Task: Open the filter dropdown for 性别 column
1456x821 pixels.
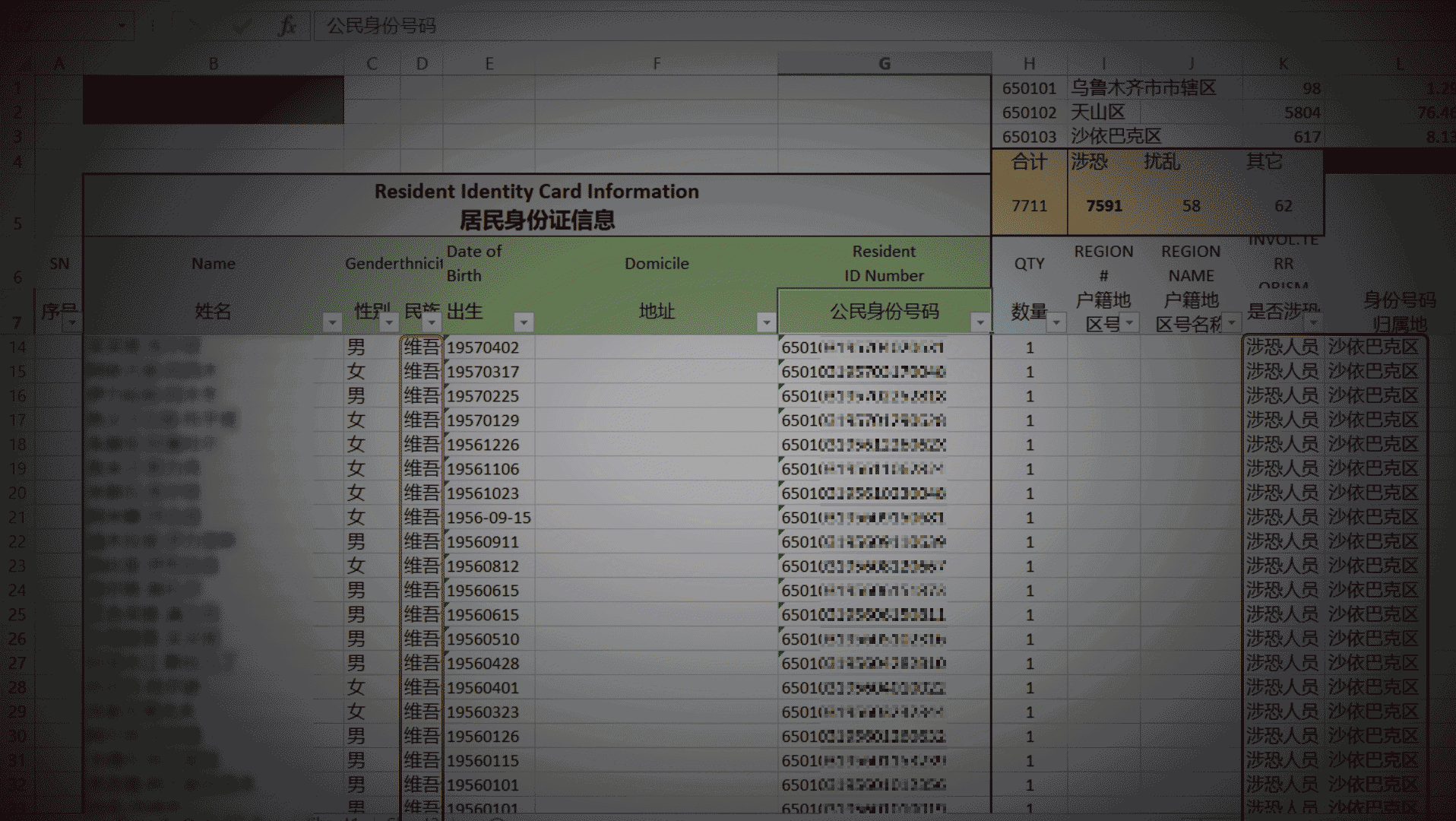Action: pyautogui.click(x=389, y=323)
